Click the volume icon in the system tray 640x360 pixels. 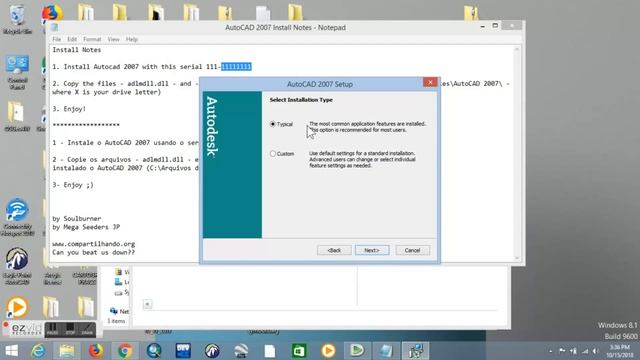[596, 351]
